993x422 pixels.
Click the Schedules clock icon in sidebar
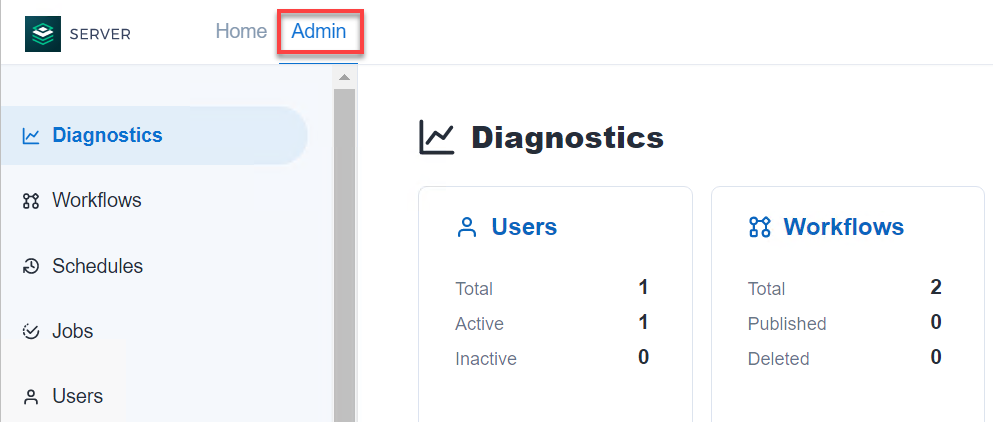[x=31, y=267]
